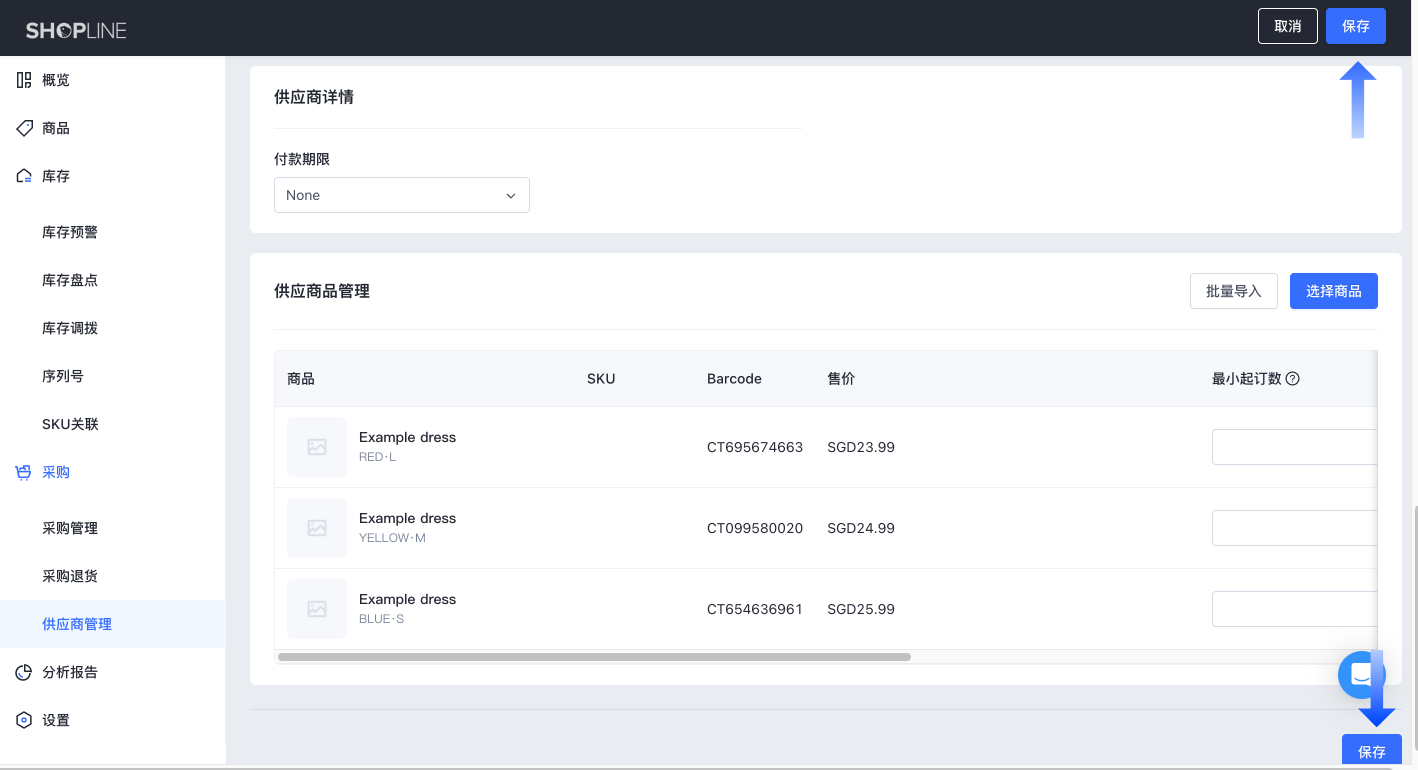The image size is (1418, 770).
Task: Go to 序列号 page
Action: coord(63,376)
